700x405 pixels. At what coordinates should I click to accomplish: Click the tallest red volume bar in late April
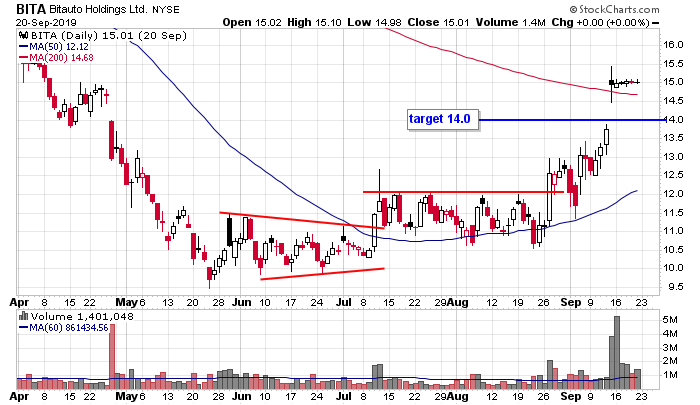tap(112, 357)
